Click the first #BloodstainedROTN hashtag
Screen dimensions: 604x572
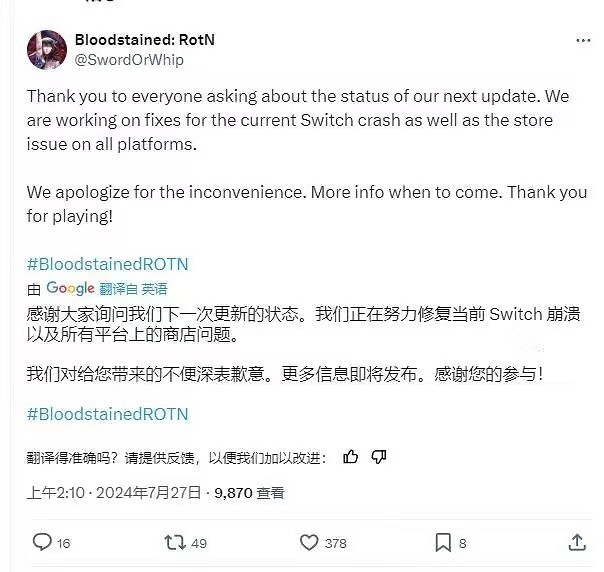[x=107, y=264]
